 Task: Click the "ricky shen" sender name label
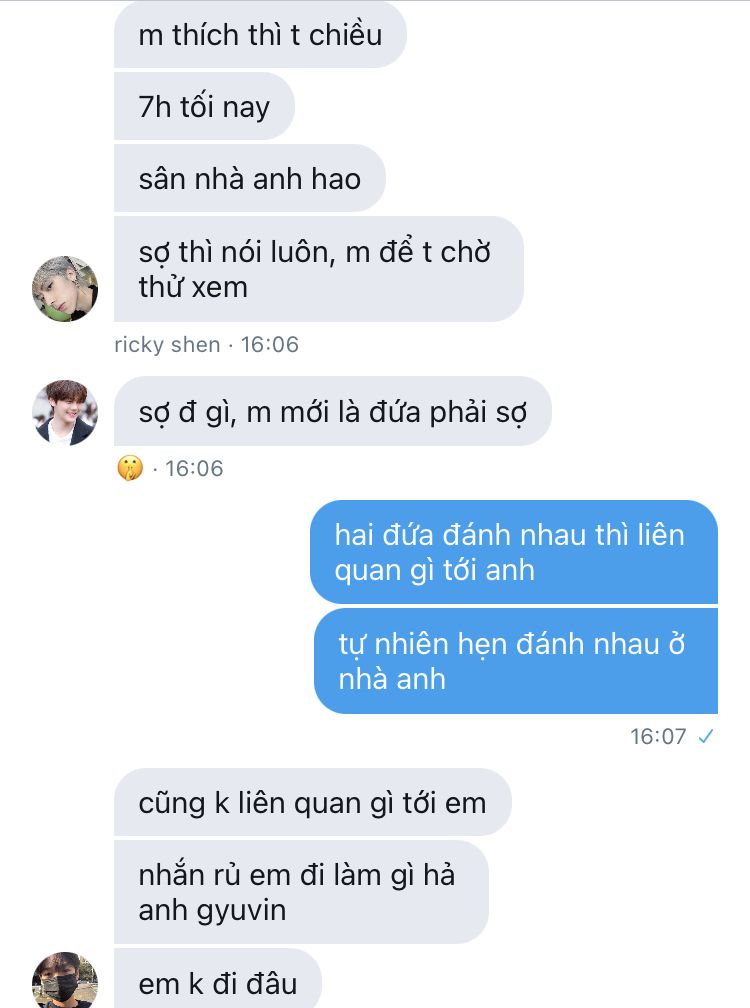[167, 345]
